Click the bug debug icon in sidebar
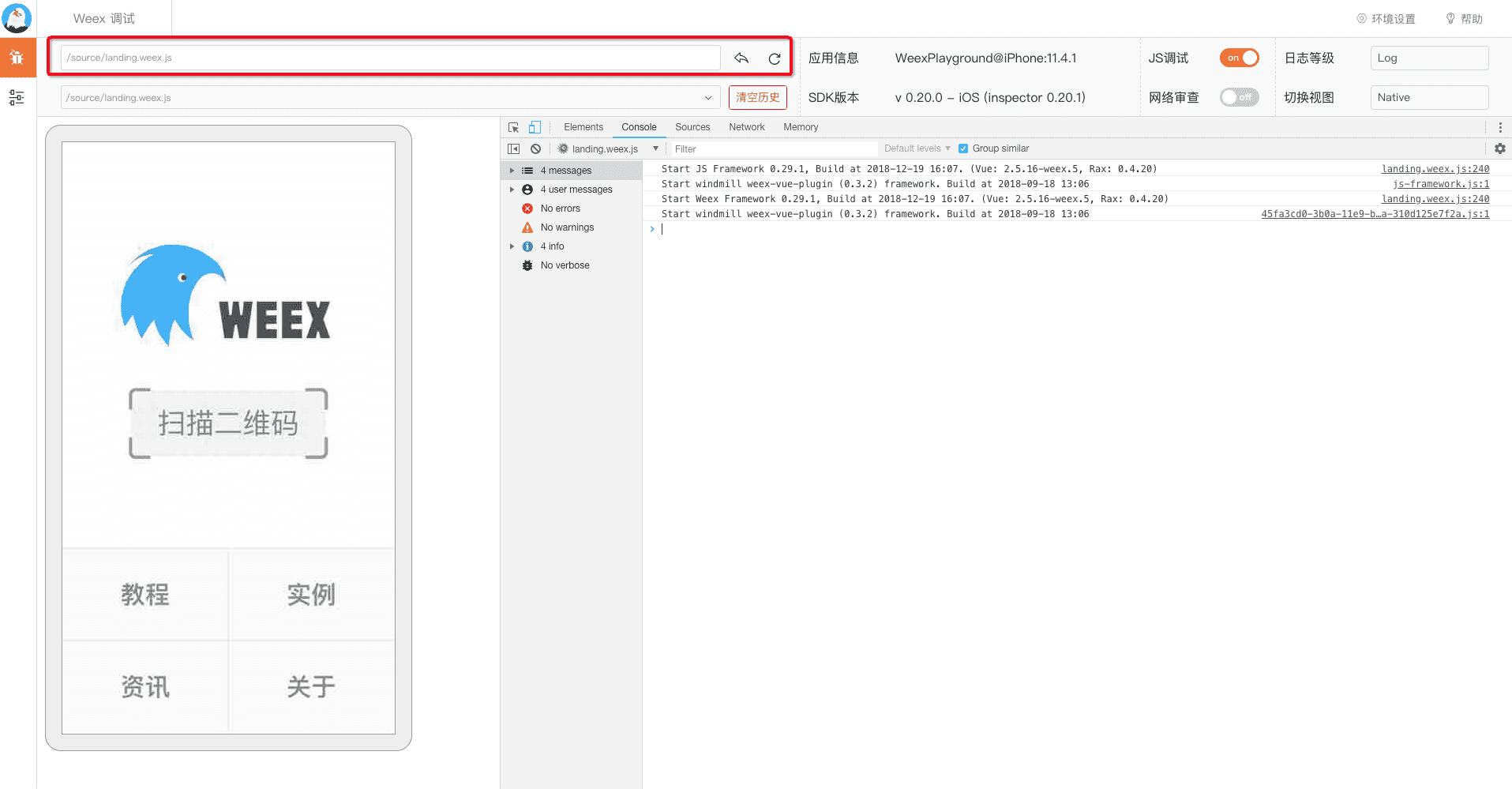Viewport: 1512px width, 789px height. click(17, 58)
